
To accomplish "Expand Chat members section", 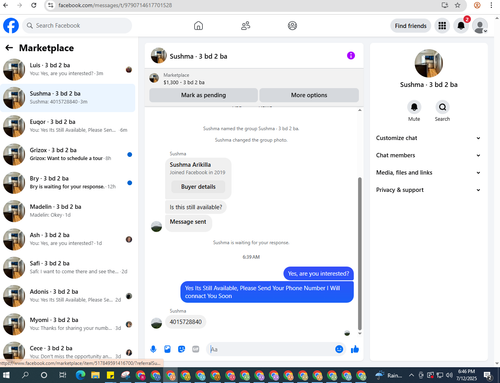I will pos(428,155).
